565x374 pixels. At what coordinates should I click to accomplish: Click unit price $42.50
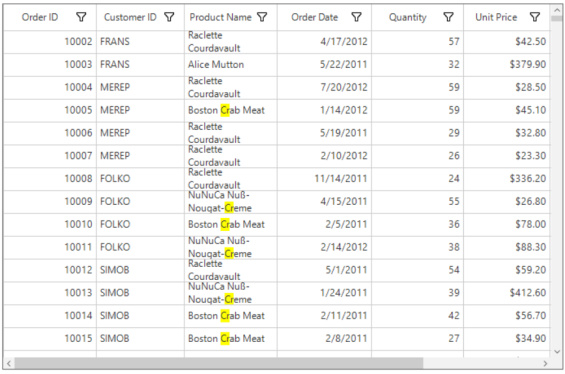(x=507, y=42)
